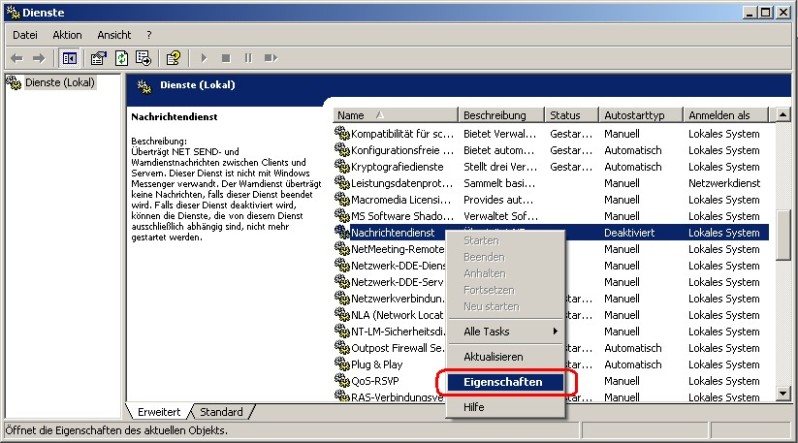Open the Aktion menu
Image resolution: width=798 pixels, height=443 pixels.
67,35
